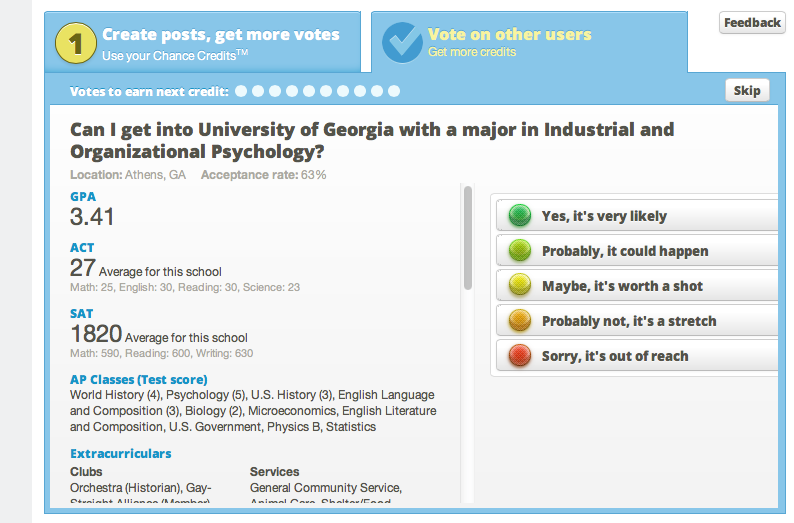Skip this admission question
The width and height of the screenshot is (794, 523).
pos(747,91)
